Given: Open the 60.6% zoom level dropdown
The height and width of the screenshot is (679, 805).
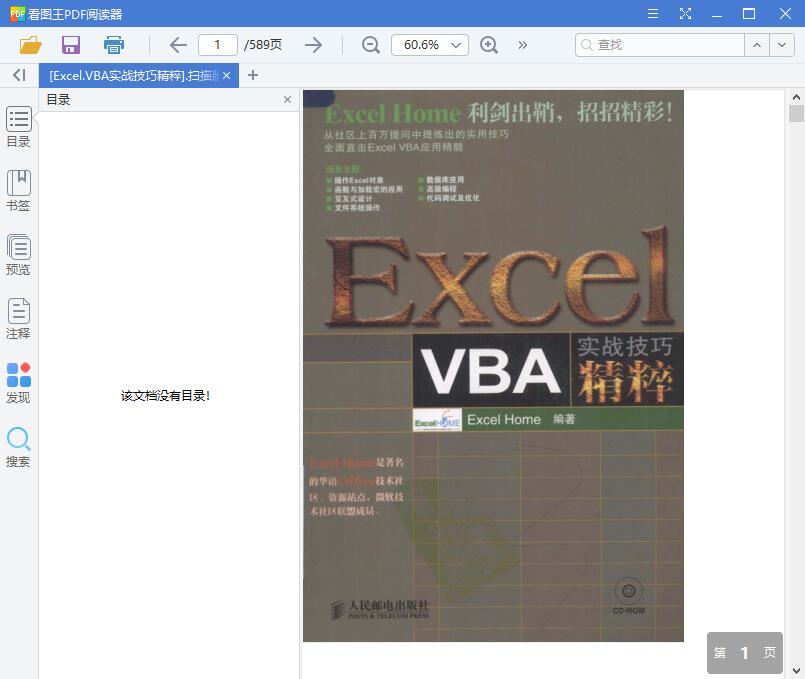Looking at the screenshot, I should click(430, 45).
